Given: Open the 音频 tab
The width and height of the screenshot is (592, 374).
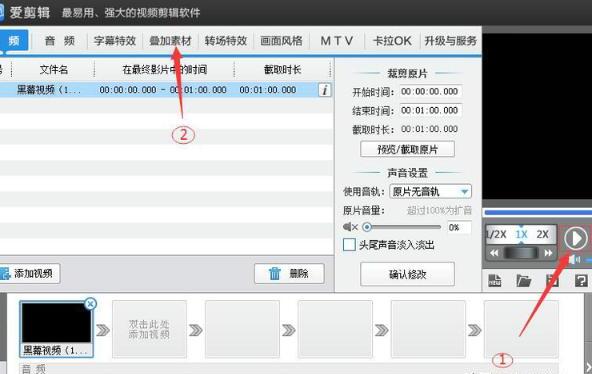Looking at the screenshot, I should coord(60,41).
